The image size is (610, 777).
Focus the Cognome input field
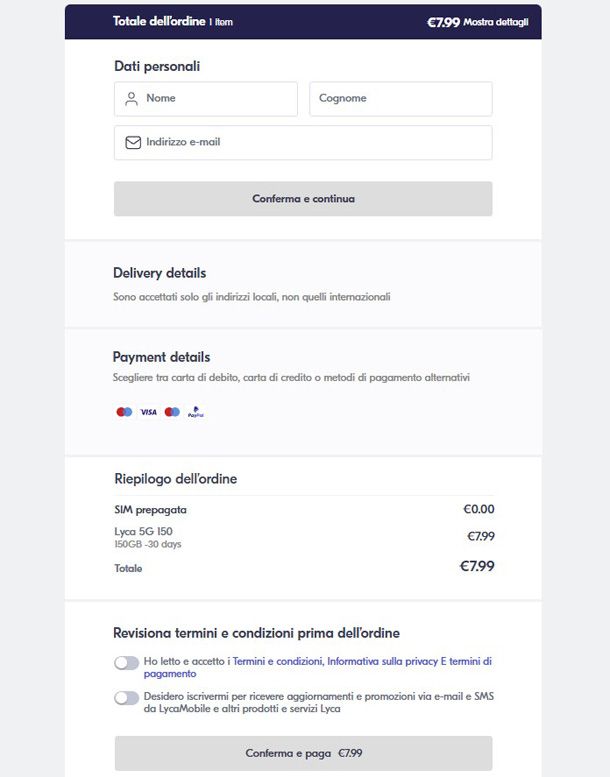[400, 99]
